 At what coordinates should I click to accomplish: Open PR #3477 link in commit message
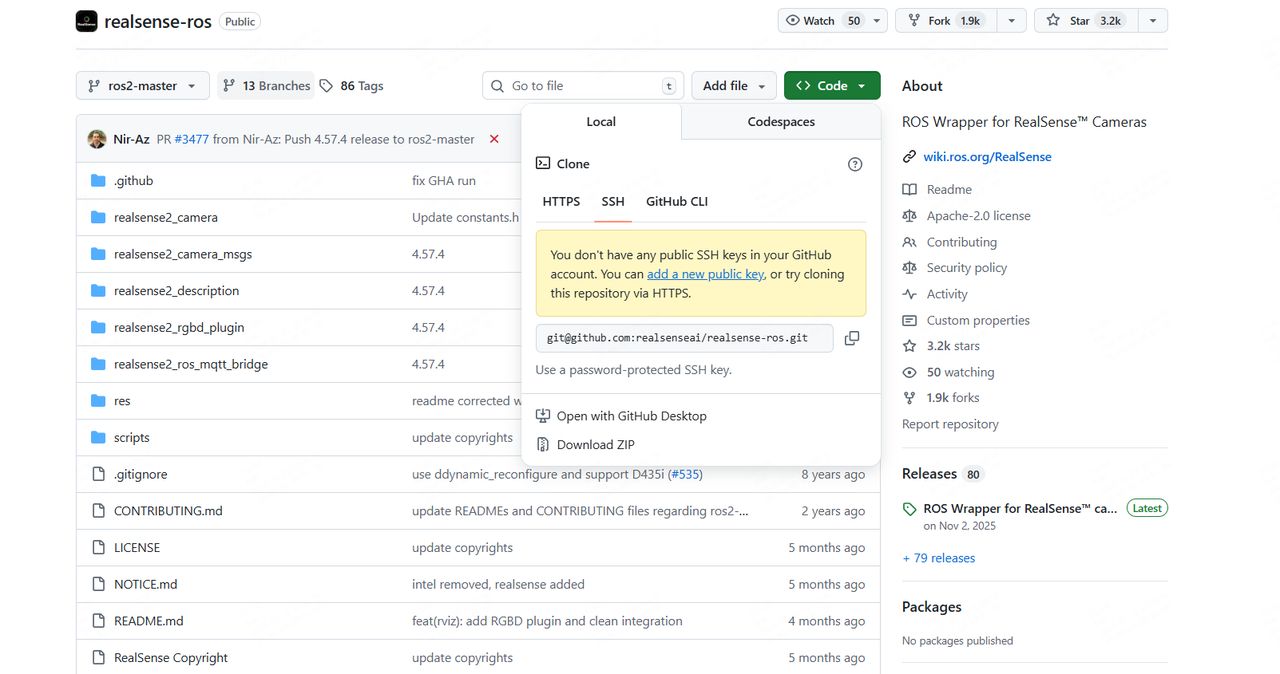tap(191, 139)
